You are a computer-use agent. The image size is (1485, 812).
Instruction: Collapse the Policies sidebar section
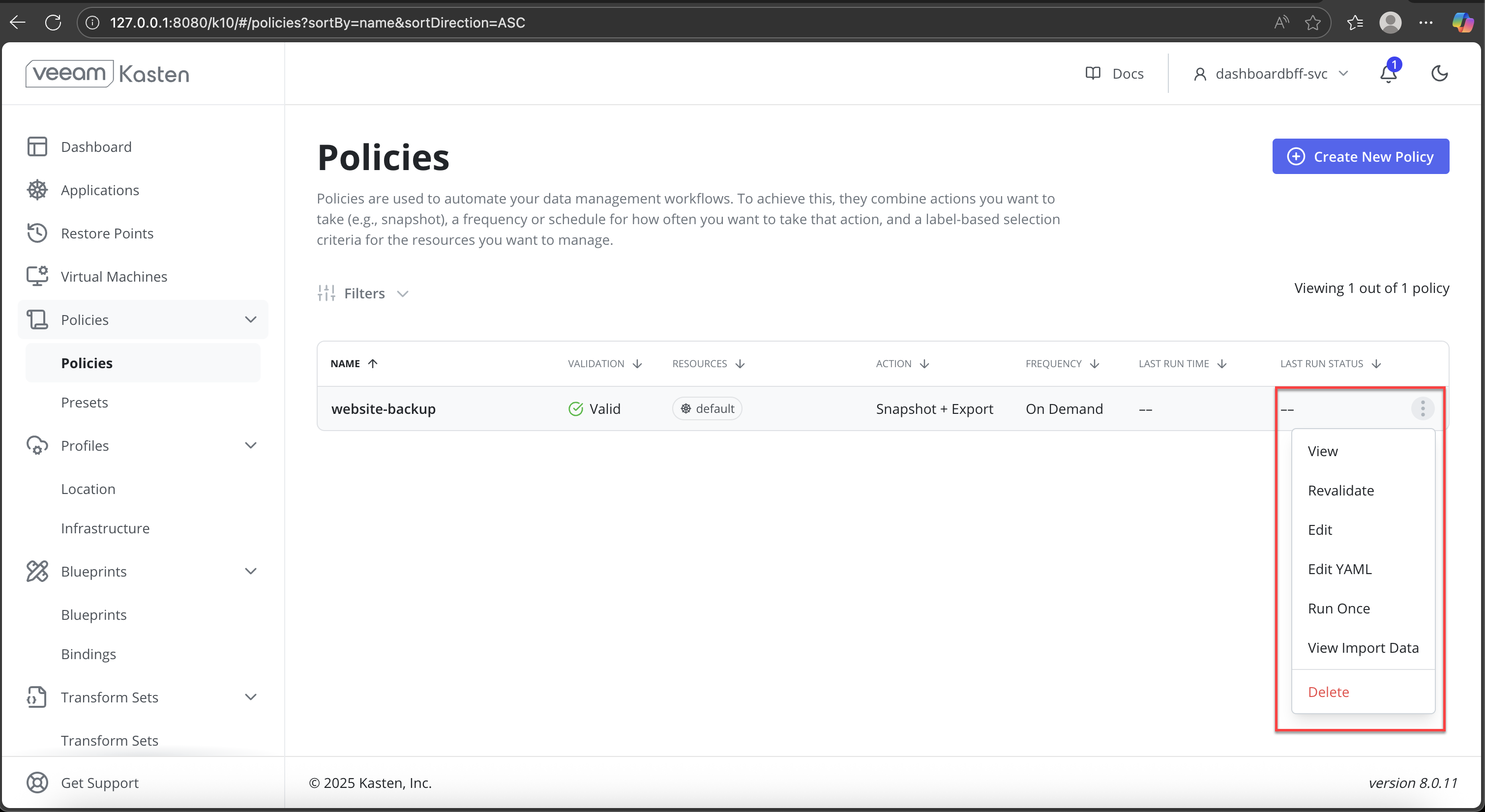click(x=250, y=320)
